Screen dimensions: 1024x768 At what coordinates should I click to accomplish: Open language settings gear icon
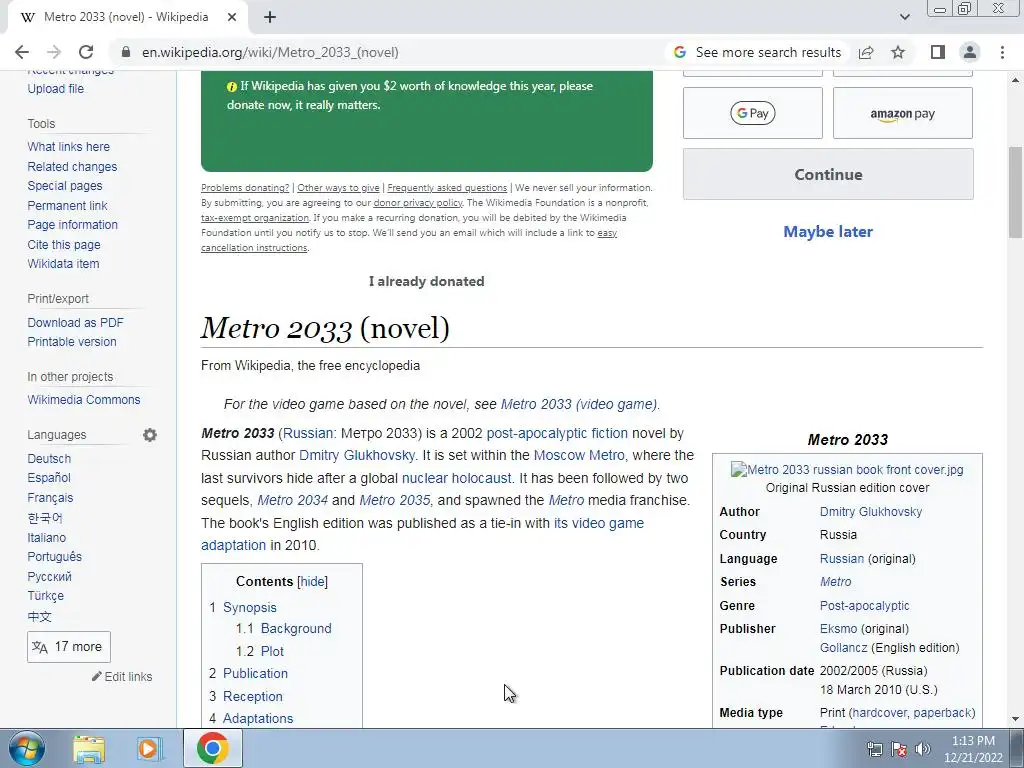(x=150, y=435)
